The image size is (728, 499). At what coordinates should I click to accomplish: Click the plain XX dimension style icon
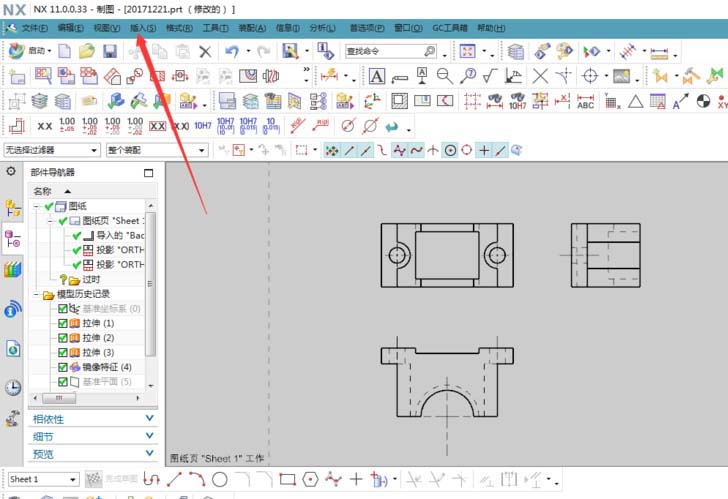point(45,126)
